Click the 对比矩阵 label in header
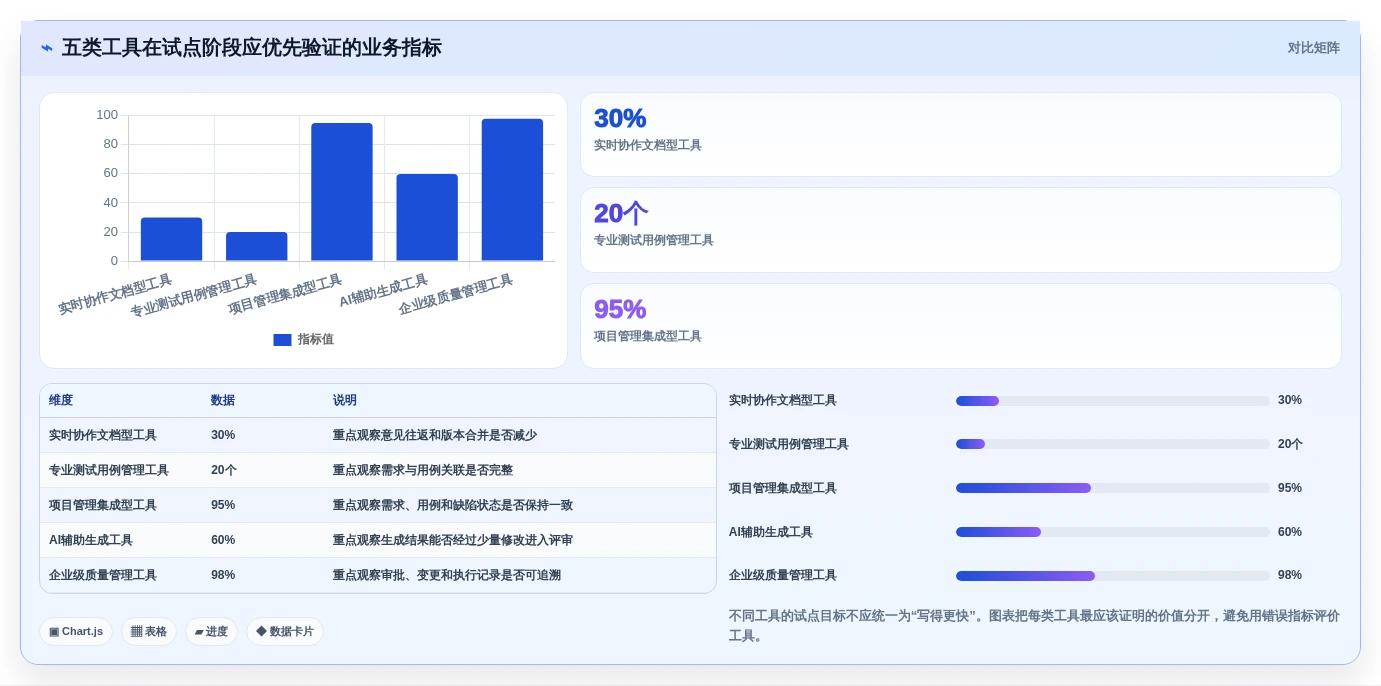 [1313, 48]
